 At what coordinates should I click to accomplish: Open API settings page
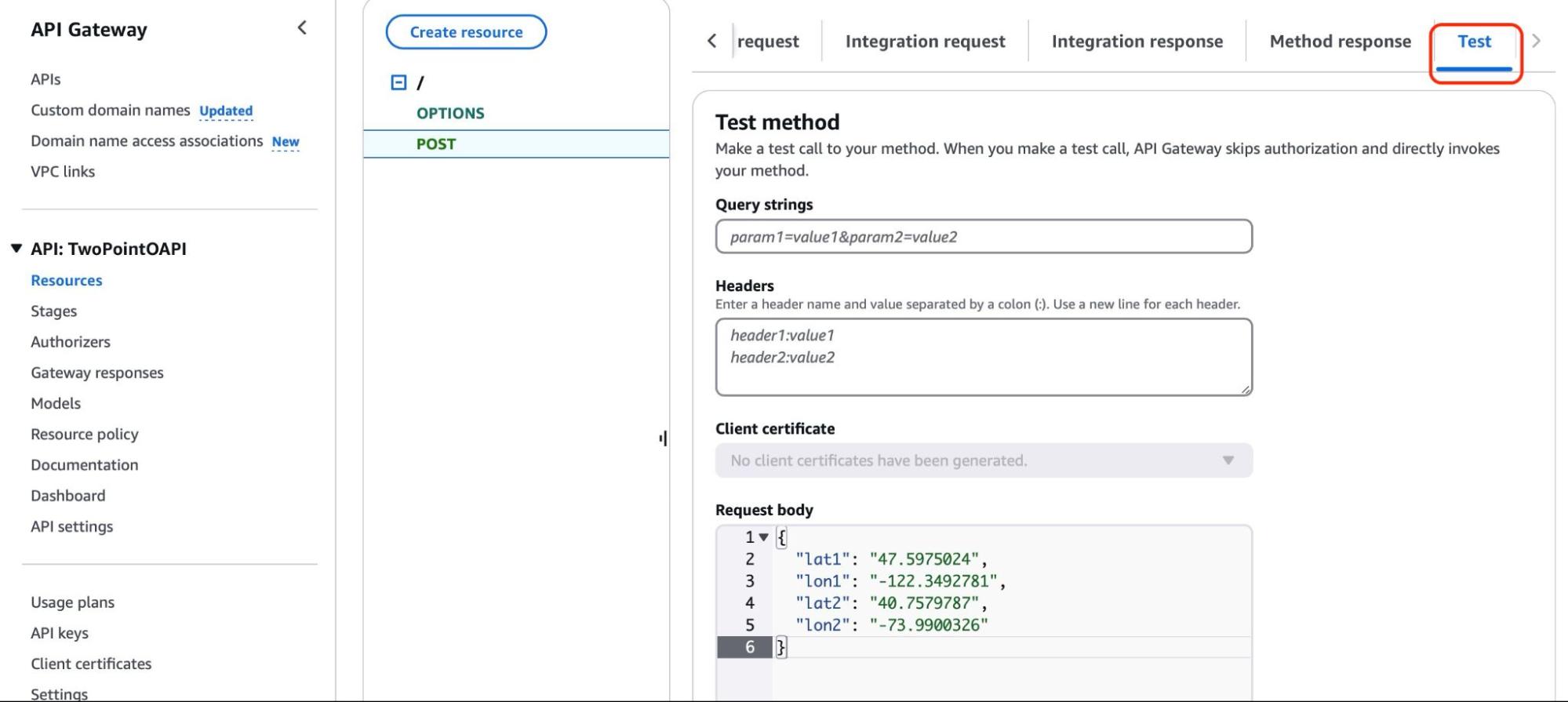(x=72, y=526)
